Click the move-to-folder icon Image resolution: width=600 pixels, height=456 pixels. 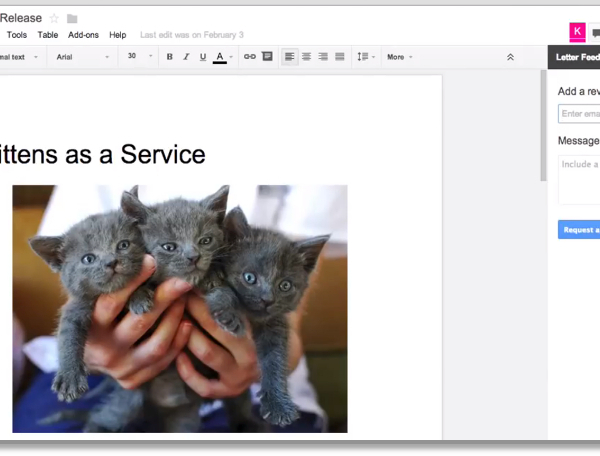coord(72,18)
